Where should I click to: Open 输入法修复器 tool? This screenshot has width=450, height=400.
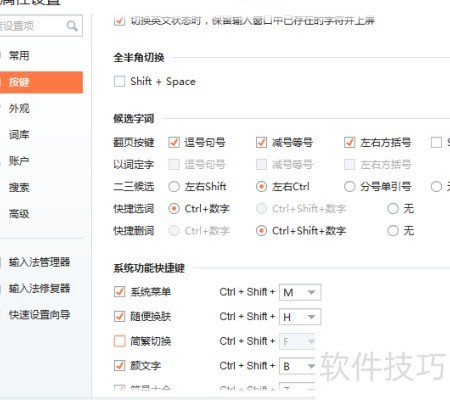pyautogui.click(x=39, y=288)
